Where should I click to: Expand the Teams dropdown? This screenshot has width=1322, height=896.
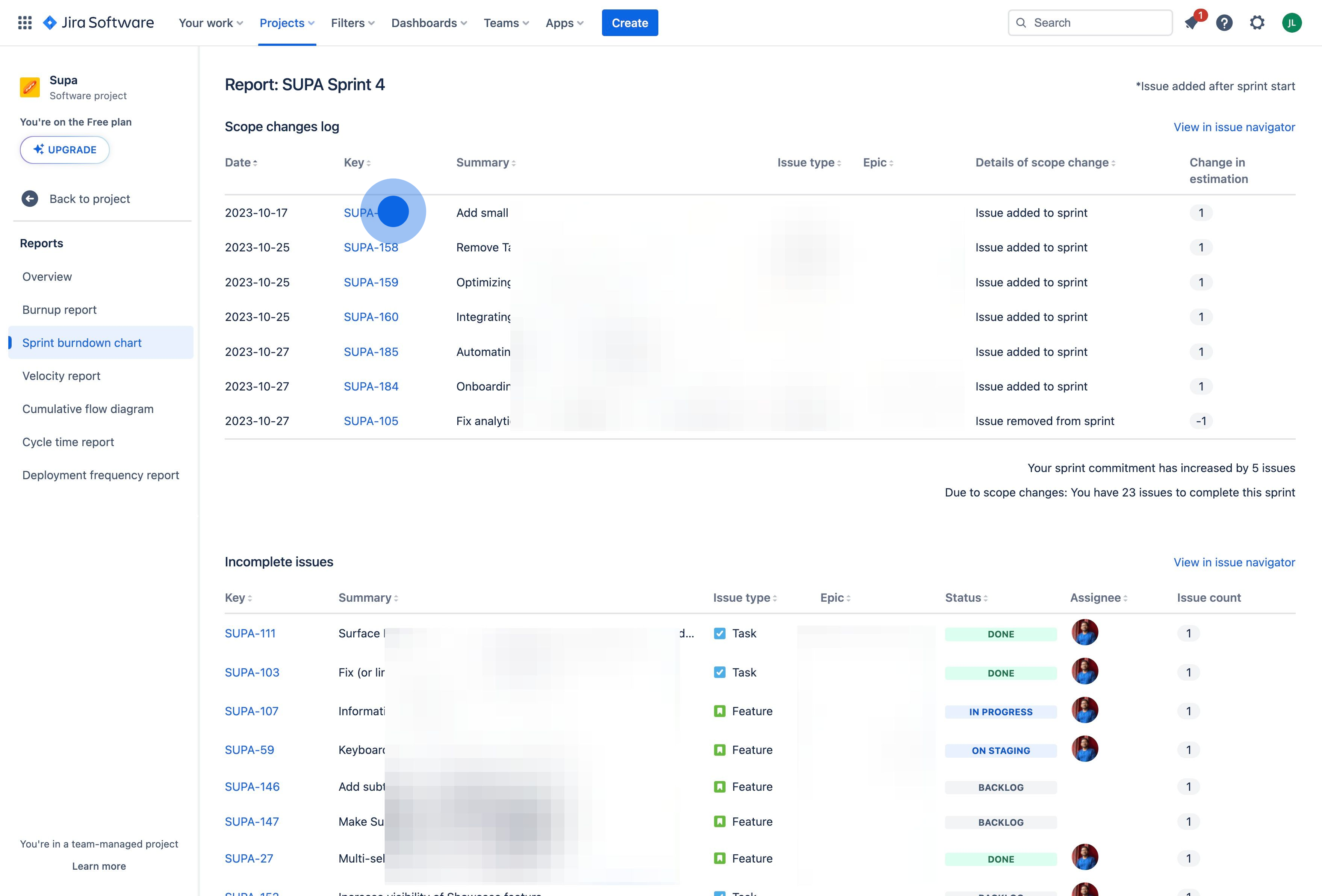pyautogui.click(x=506, y=23)
